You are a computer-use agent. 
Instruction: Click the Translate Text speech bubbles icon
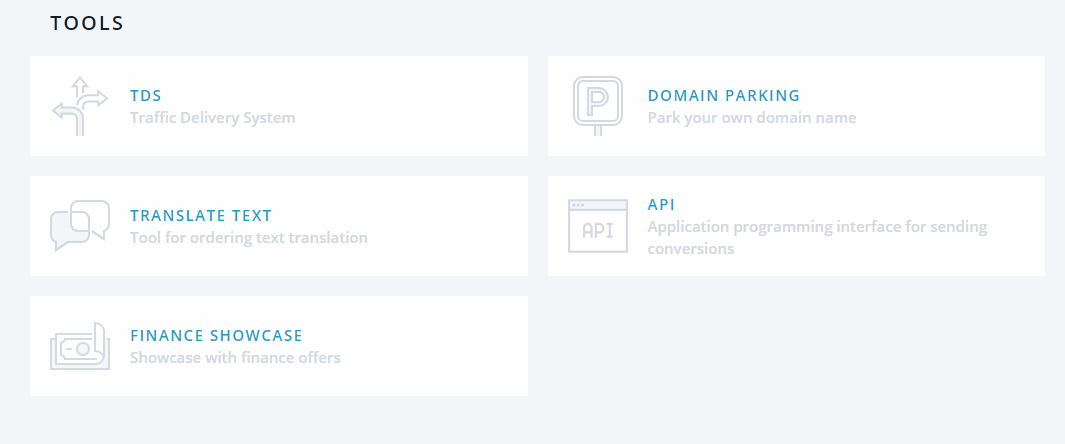coord(80,226)
